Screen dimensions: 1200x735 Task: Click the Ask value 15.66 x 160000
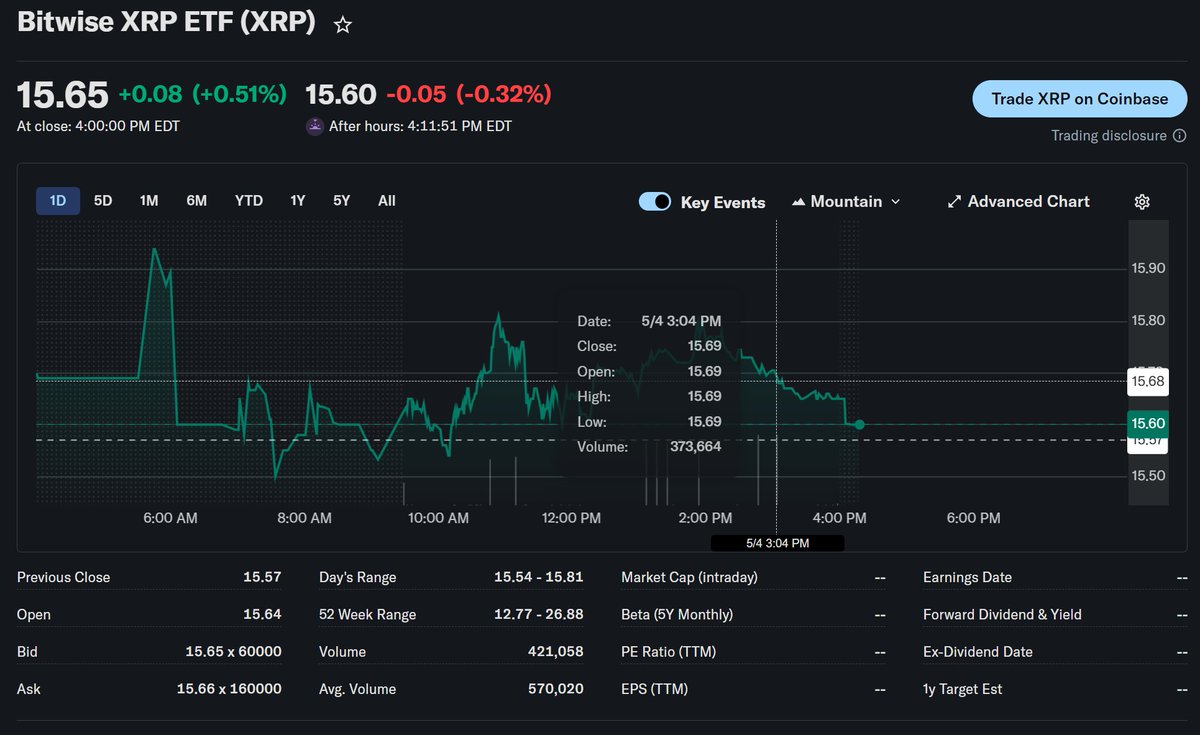[229, 689]
